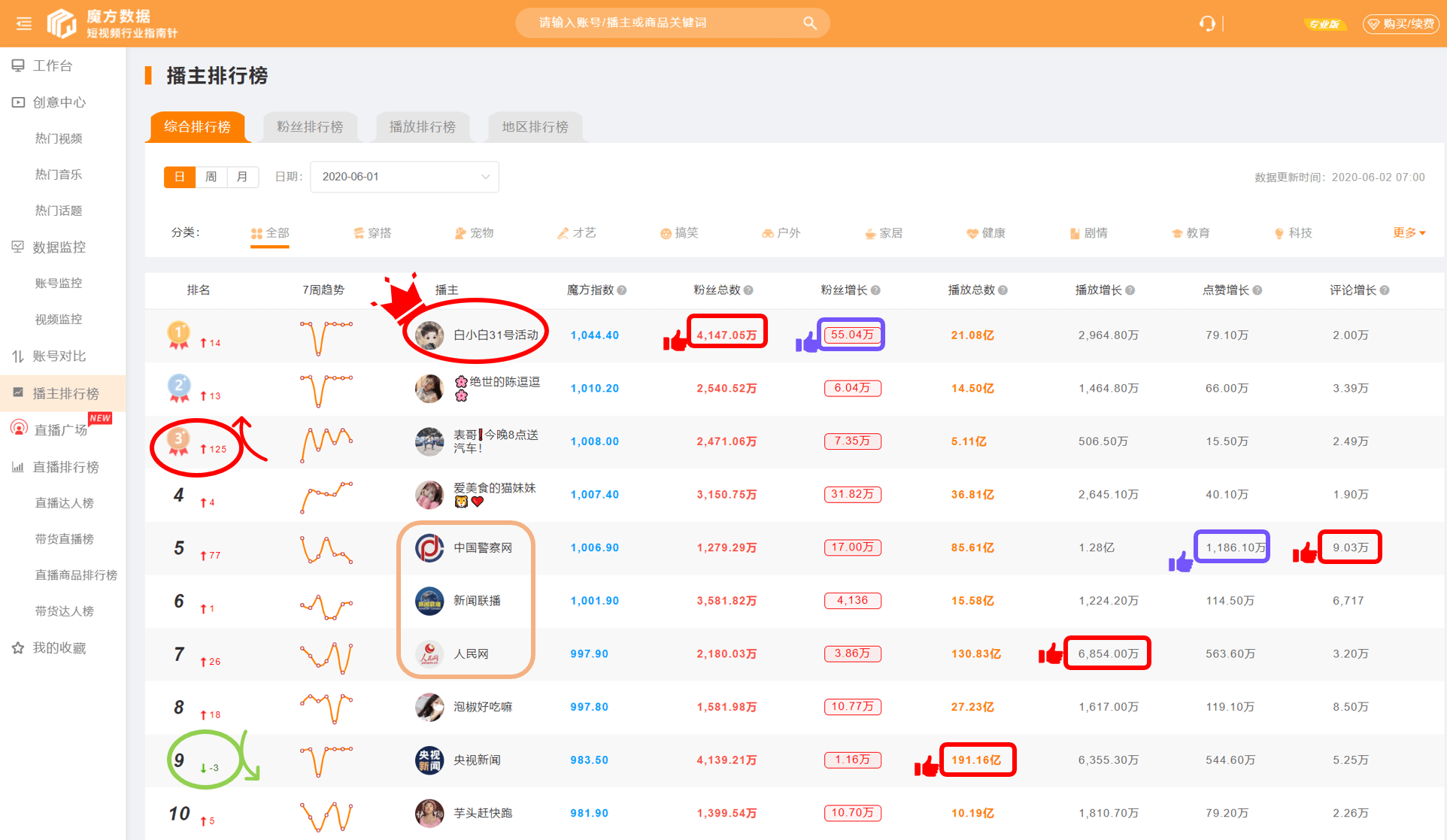Viewport: 1447px width, 840px height.
Task: Select the 周 period toggle
Action: click(211, 177)
